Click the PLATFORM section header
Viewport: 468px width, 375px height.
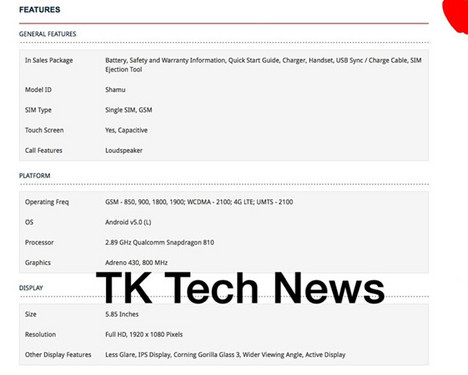pos(35,176)
